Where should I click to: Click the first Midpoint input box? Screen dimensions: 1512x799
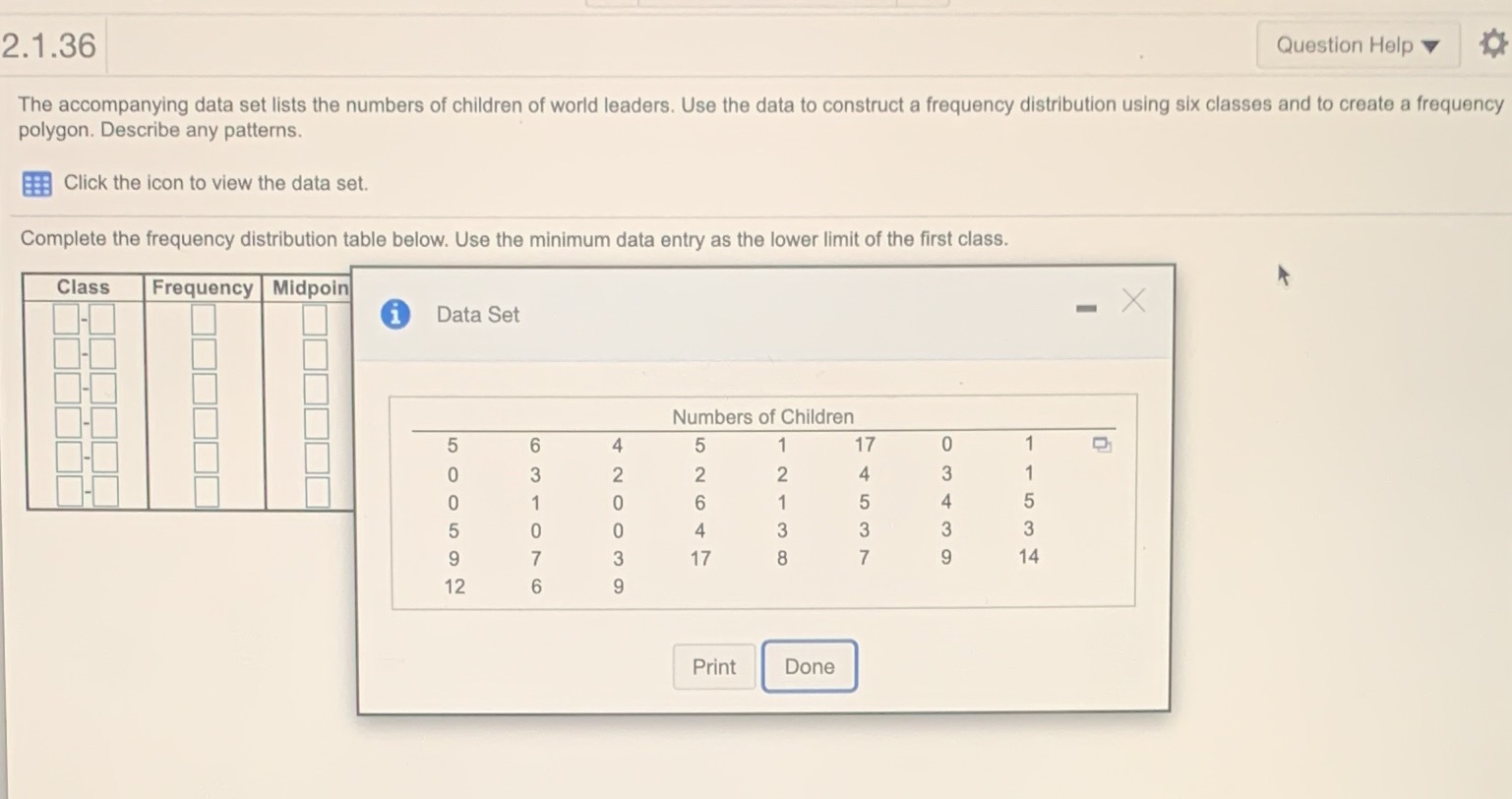pyautogui.click(x=313, y=319)
